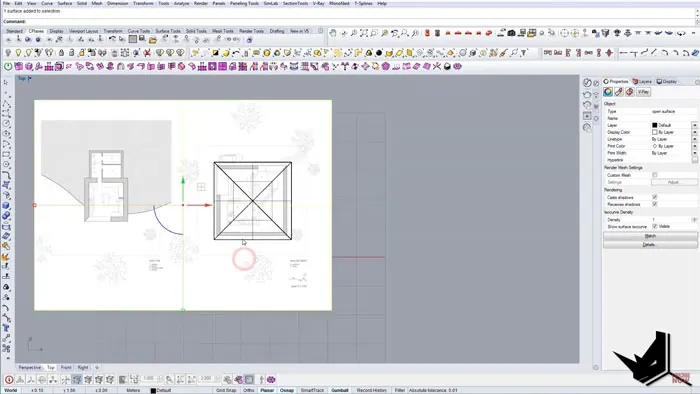Toggle Gumball in status bar

pyautogui.click(x=340, y=390)
